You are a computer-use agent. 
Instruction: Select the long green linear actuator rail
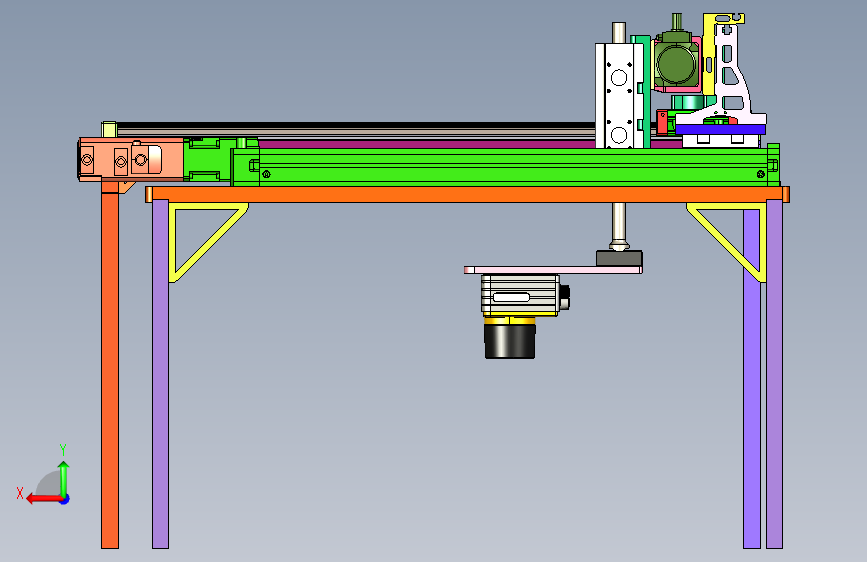coord(506,166)
